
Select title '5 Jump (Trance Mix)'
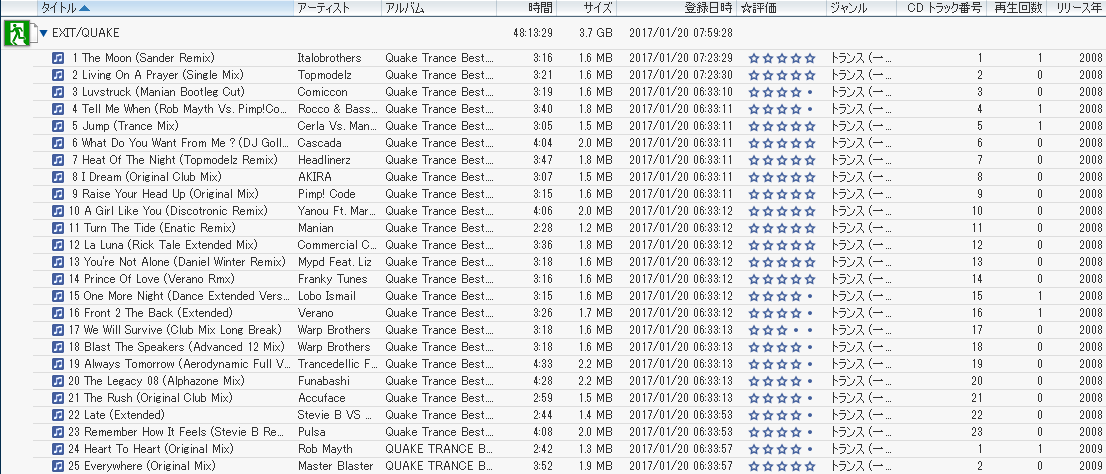point(125,126)
